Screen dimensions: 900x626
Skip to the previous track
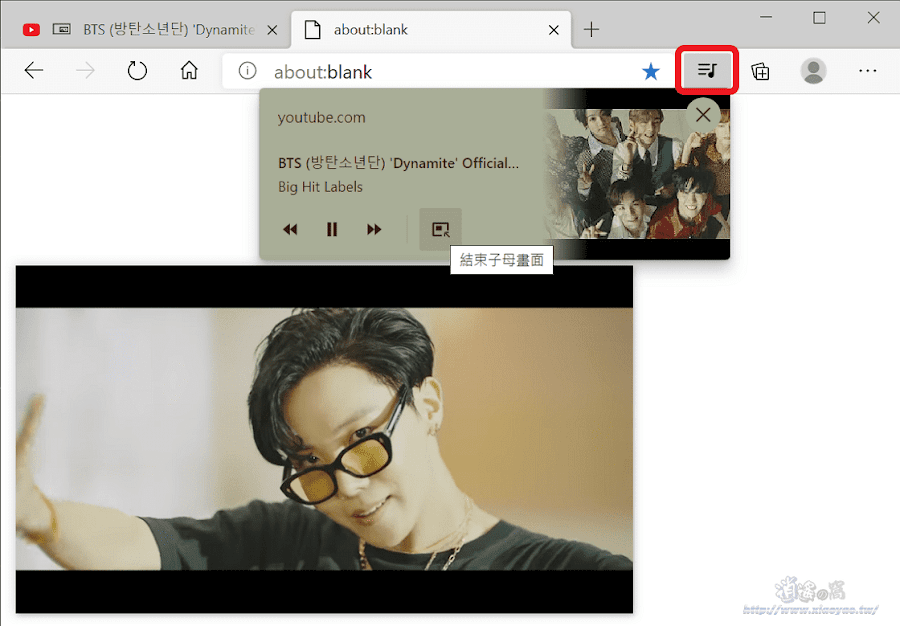[290, 230]
